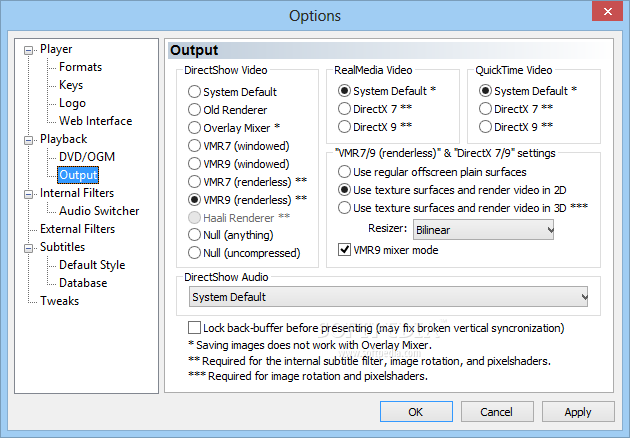
Task: Go to the Tweaks settings page
Action: 59,301
